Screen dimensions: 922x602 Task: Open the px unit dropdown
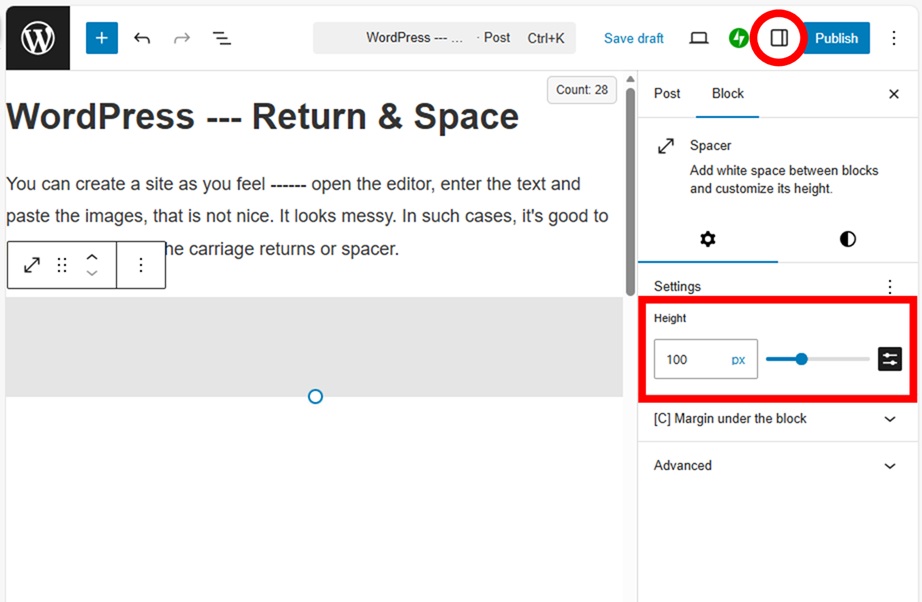(738, 360)
